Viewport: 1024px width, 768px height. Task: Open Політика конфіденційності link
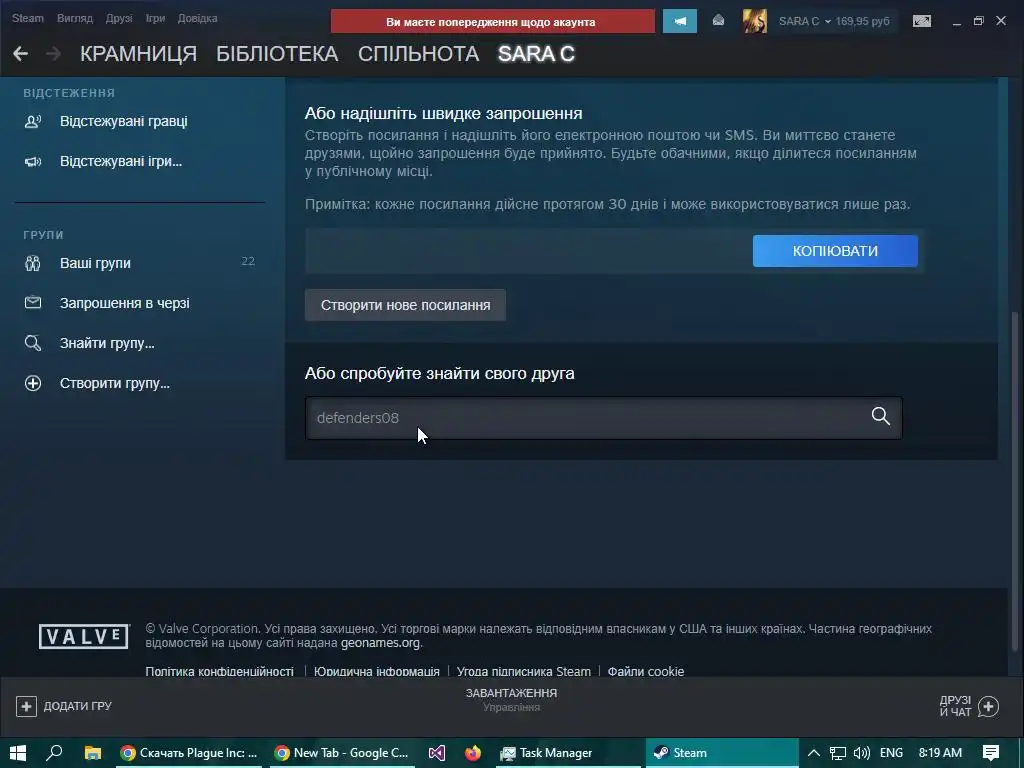point(219,671)
